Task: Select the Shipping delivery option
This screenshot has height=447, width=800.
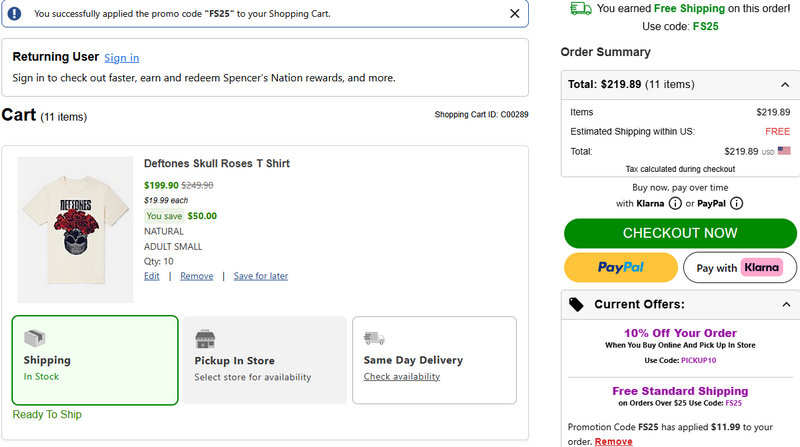Action: 95,360
